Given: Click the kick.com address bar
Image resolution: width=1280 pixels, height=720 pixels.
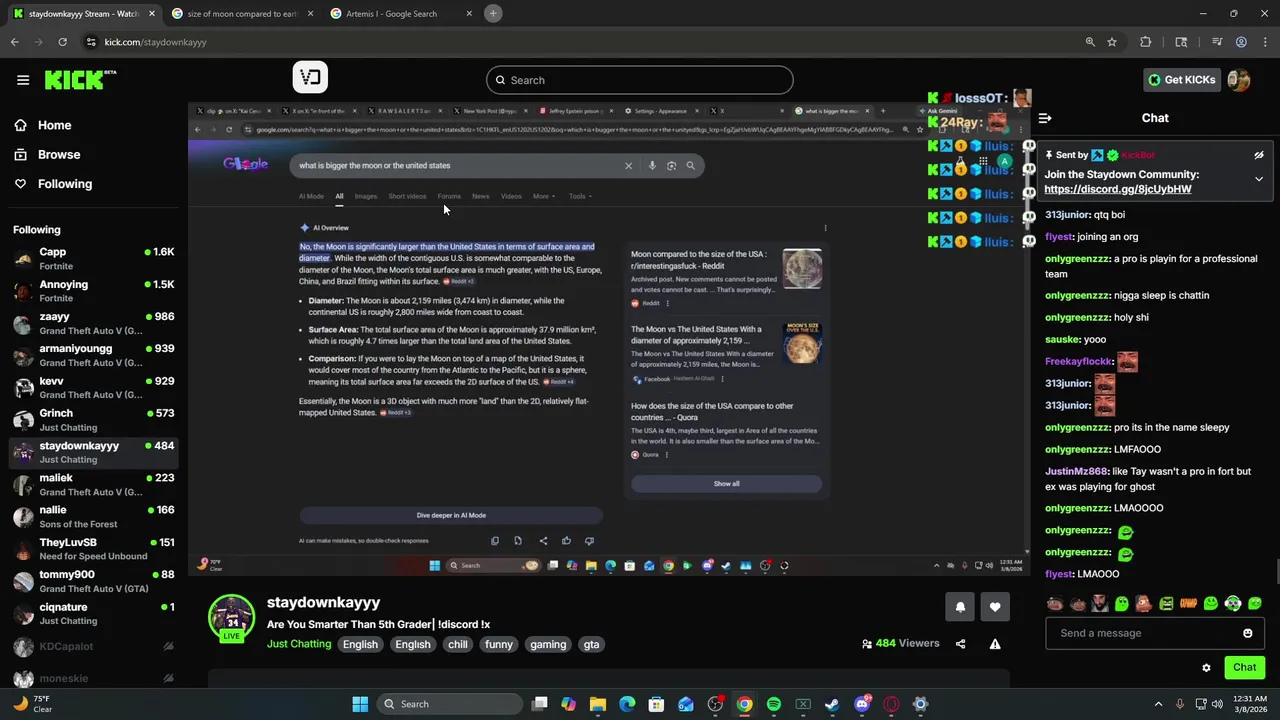Looking at the screenshot, I should [x=580, y=42].
